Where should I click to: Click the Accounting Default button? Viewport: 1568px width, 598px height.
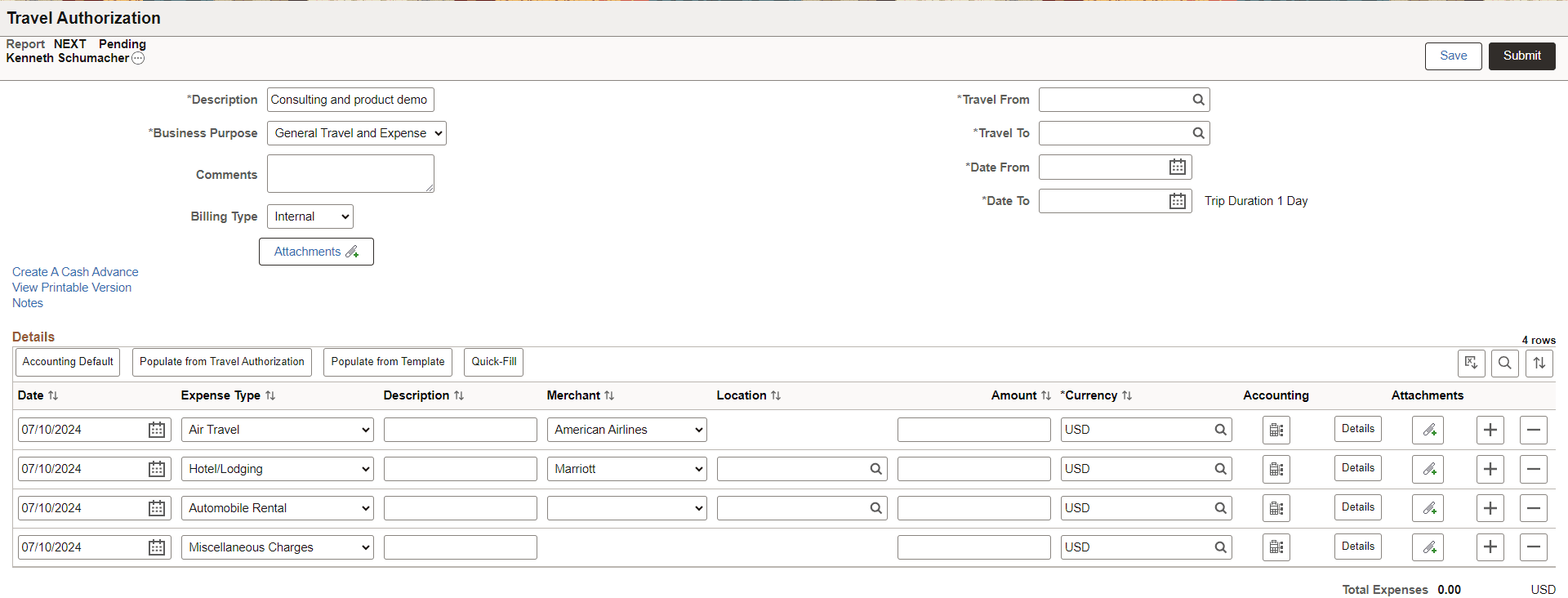pyautogui.click(x=68, y=362)
